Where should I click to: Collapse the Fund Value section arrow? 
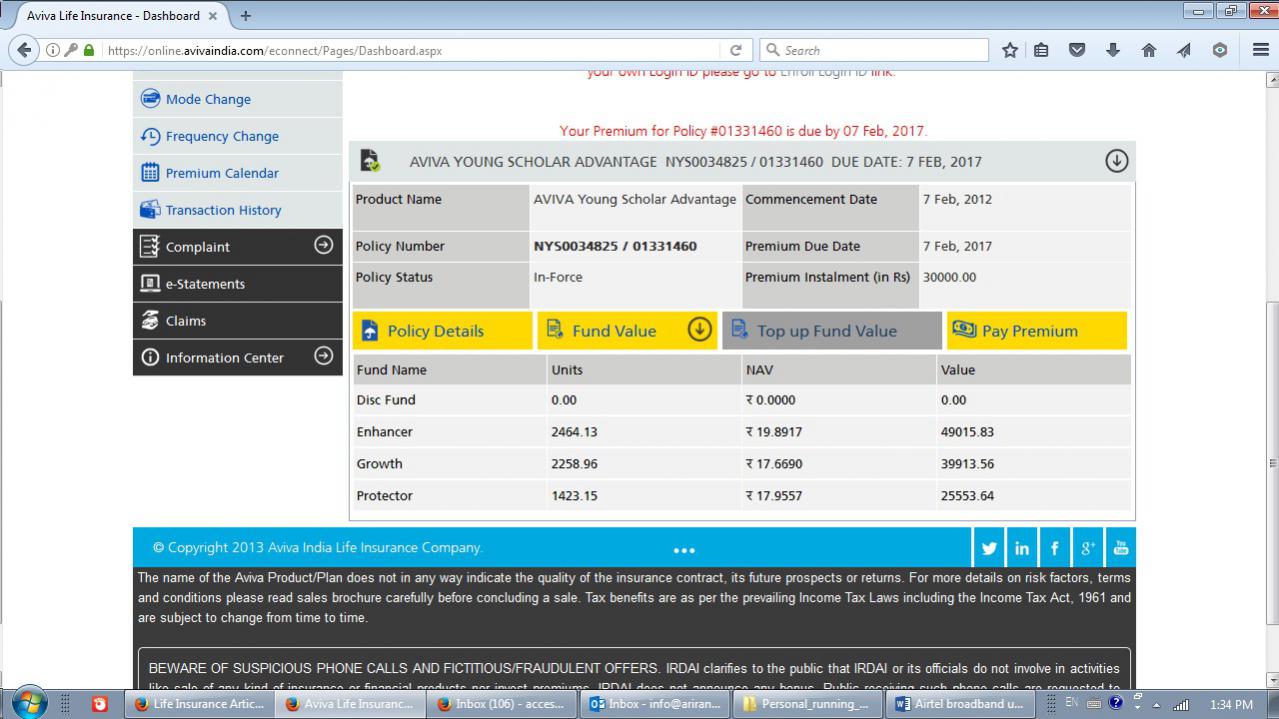coord(699,329)
